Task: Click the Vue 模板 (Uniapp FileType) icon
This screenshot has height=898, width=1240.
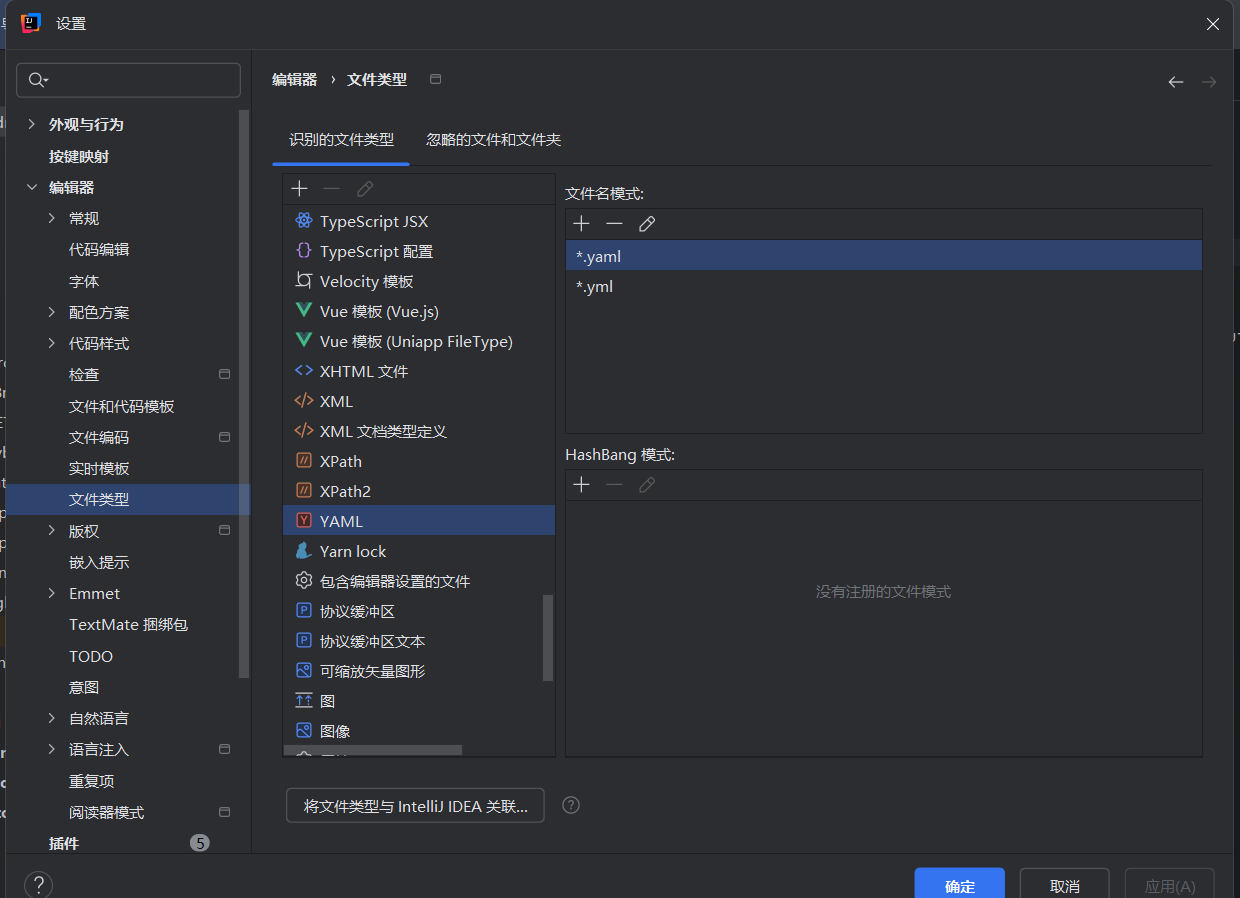Action: coord(304,341)
